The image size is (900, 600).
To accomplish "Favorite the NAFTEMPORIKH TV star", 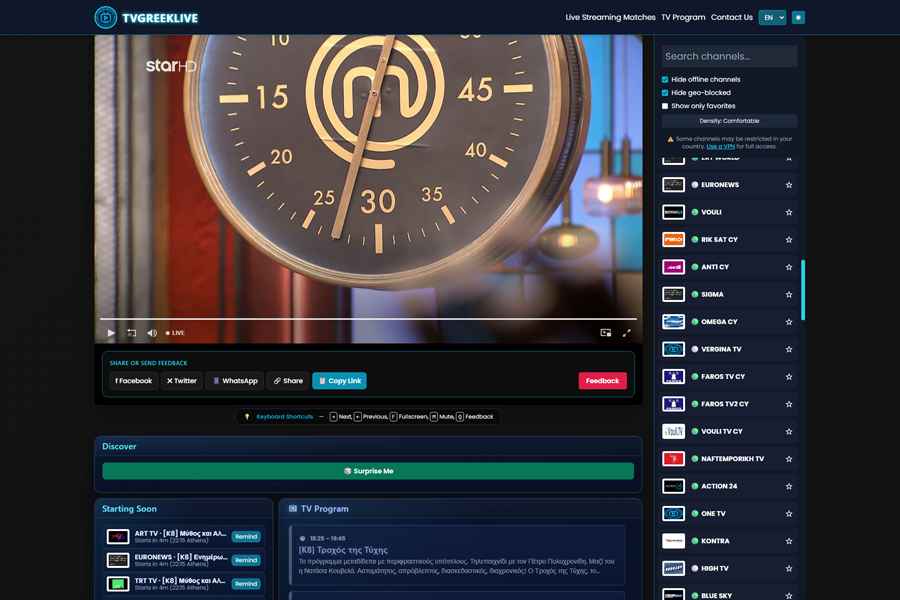I will coord(789,459).
